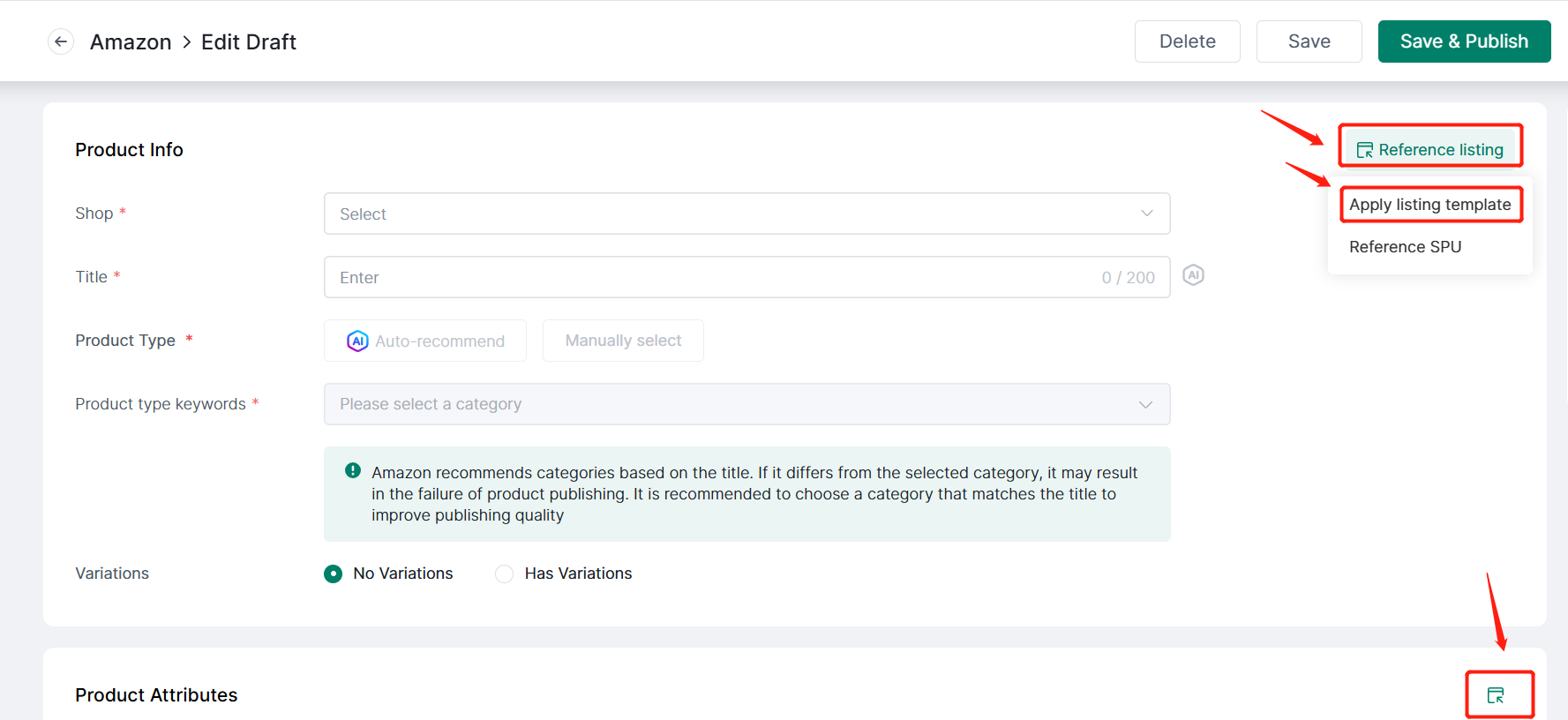The width and height of the screenshot is (1568, 720).
Task: Click the Shop dropdown chevron arrow
Action: pos(1146,214)
